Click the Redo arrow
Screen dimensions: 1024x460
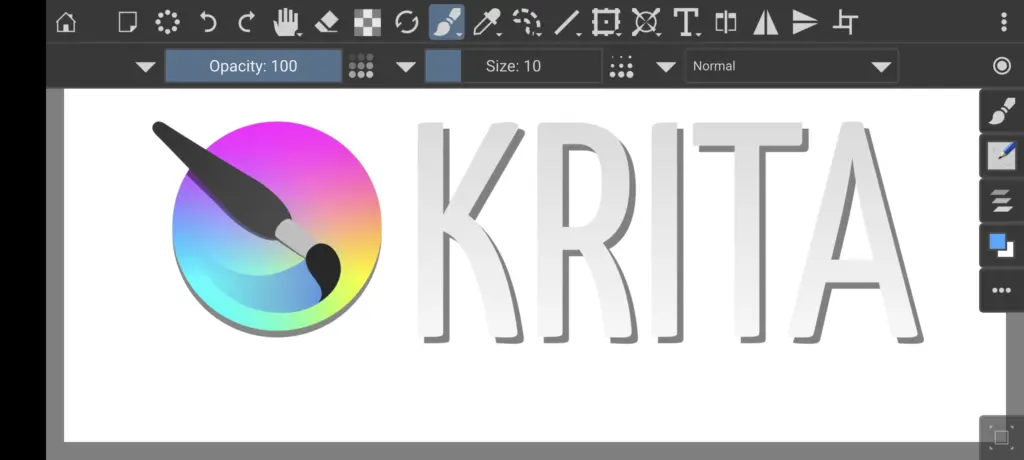[x=246, y=22]
